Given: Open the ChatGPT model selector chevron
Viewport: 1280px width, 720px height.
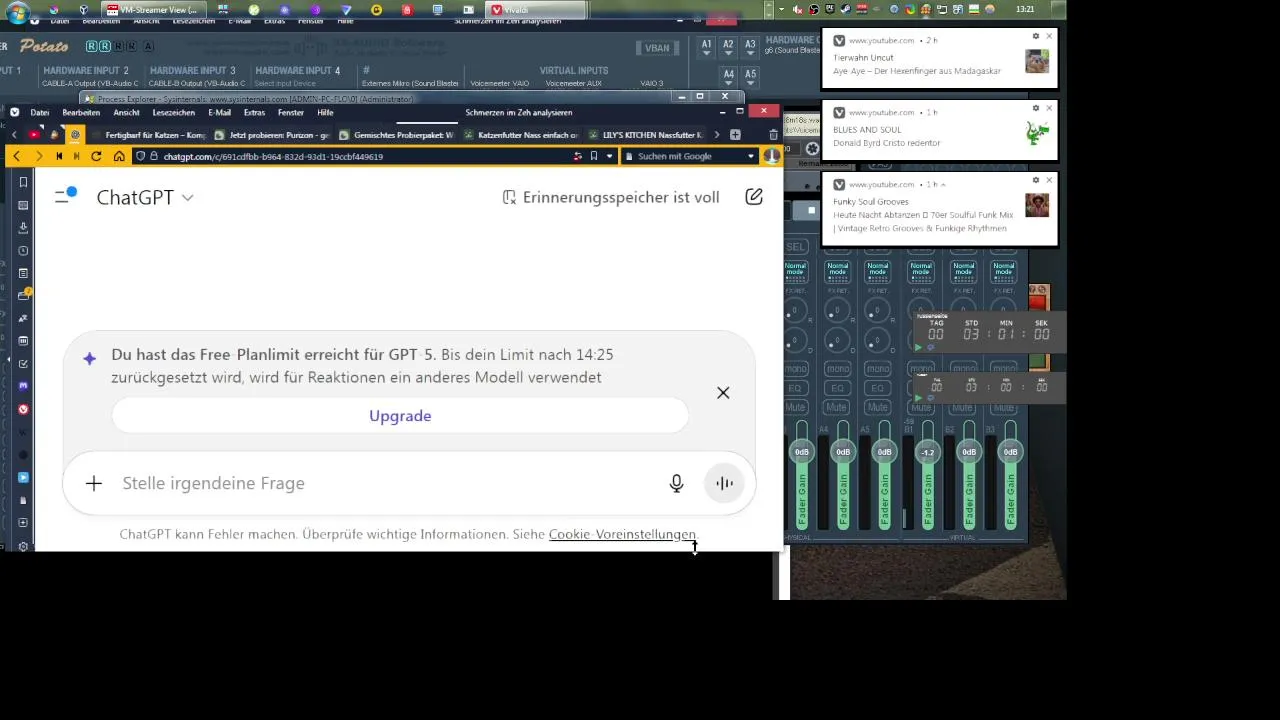Looking at the screenshot, I should [x=187, y=198].
